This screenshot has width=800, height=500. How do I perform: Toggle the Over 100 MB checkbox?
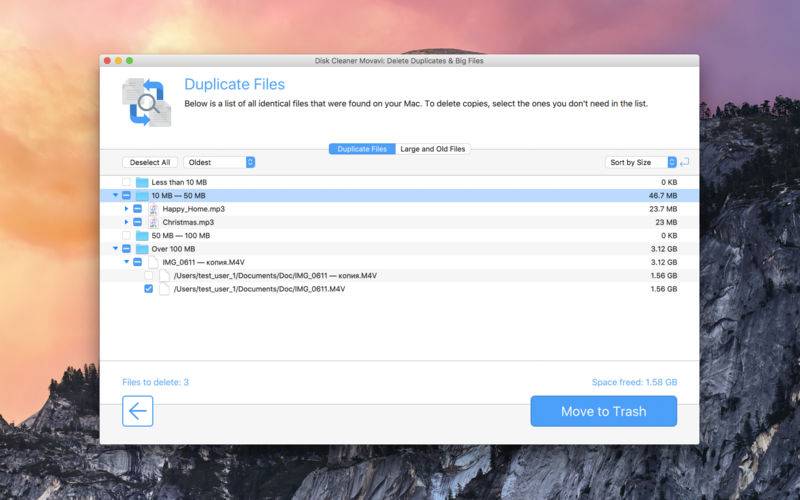(x=126, y=249)
